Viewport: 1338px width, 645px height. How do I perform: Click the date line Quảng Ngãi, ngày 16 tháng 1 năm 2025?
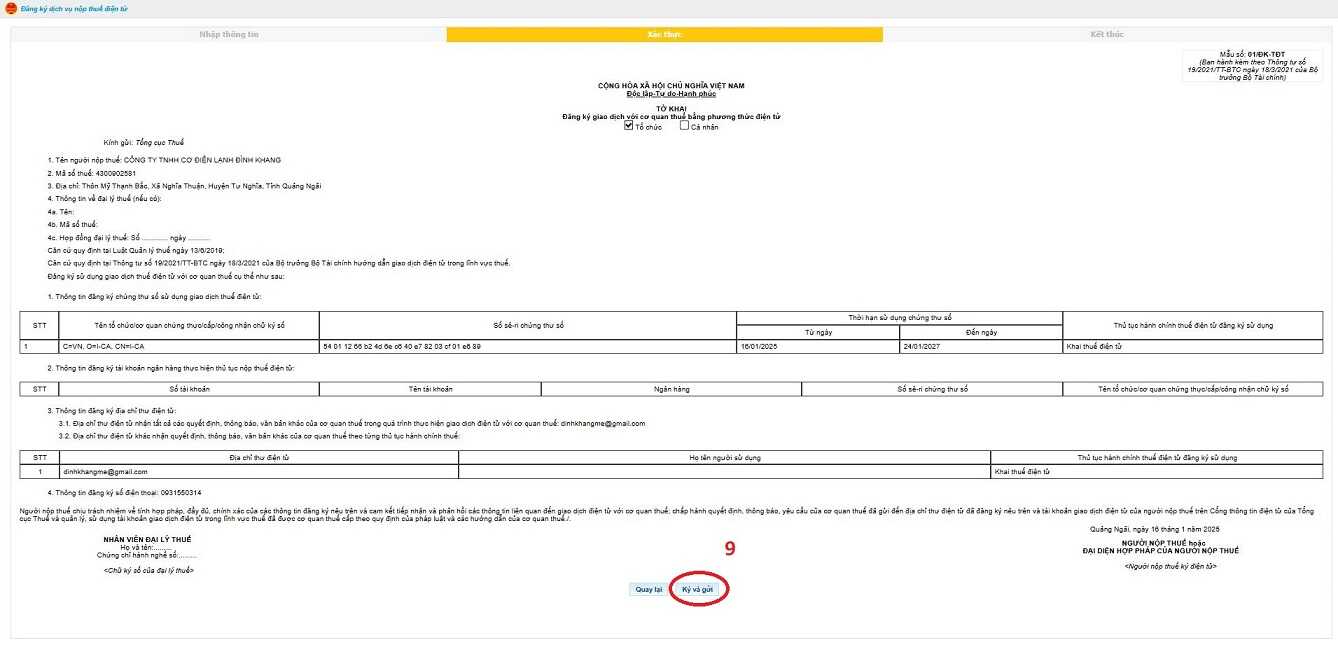pyautogui.click(x=1154, y=528)
